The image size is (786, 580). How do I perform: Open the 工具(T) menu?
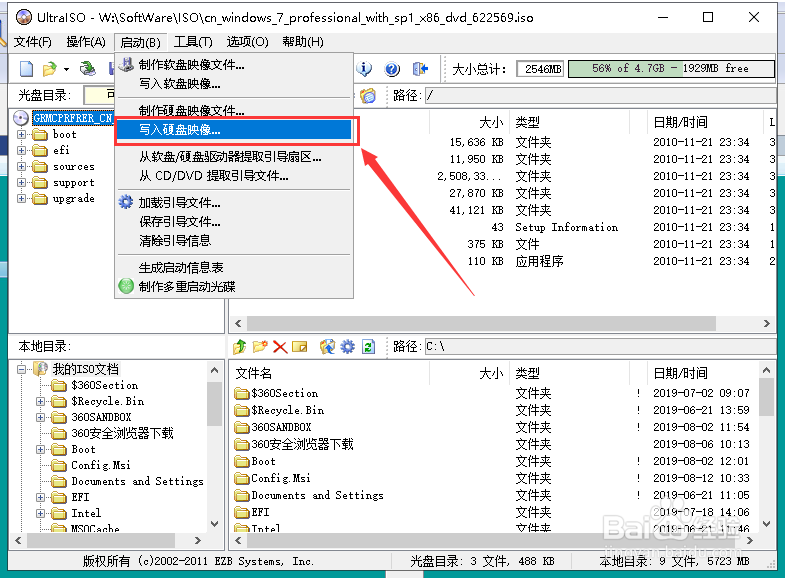(193, 42)
